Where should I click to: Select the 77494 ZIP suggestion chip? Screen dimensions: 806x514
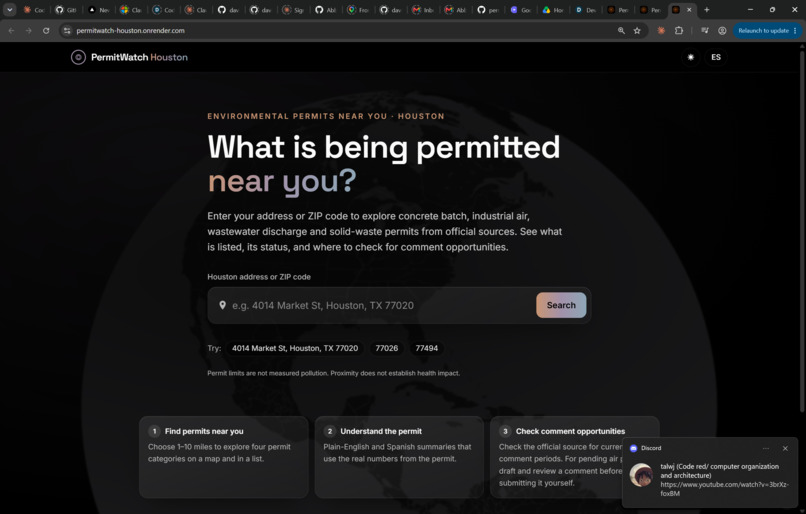coord(427,348)
